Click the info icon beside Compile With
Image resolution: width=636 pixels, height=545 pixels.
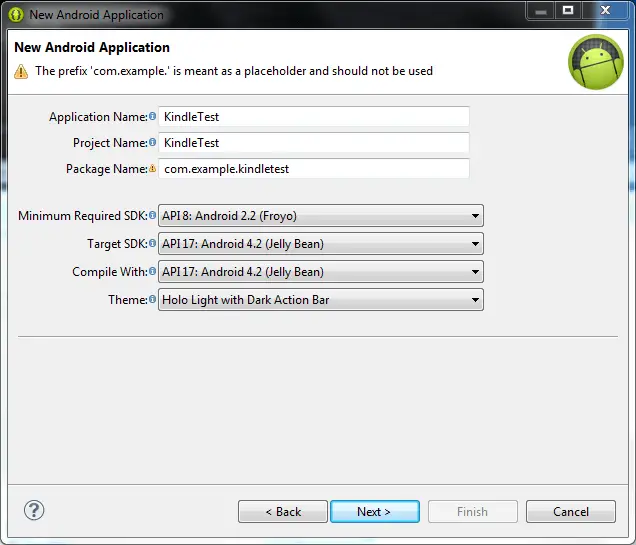pyautogui.click(x=153, y=272)
